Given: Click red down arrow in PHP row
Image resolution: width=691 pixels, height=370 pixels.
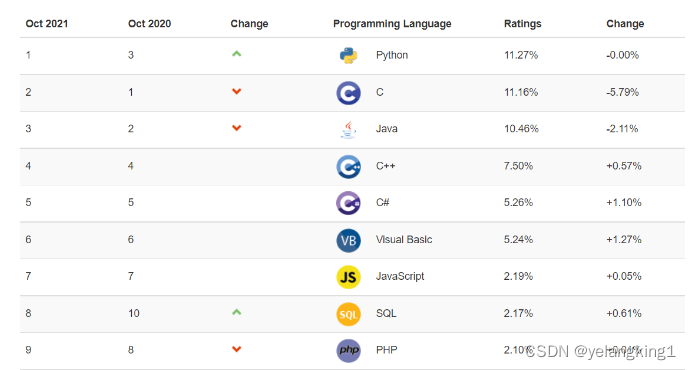Looking at the screenshot, I should 237,349.
